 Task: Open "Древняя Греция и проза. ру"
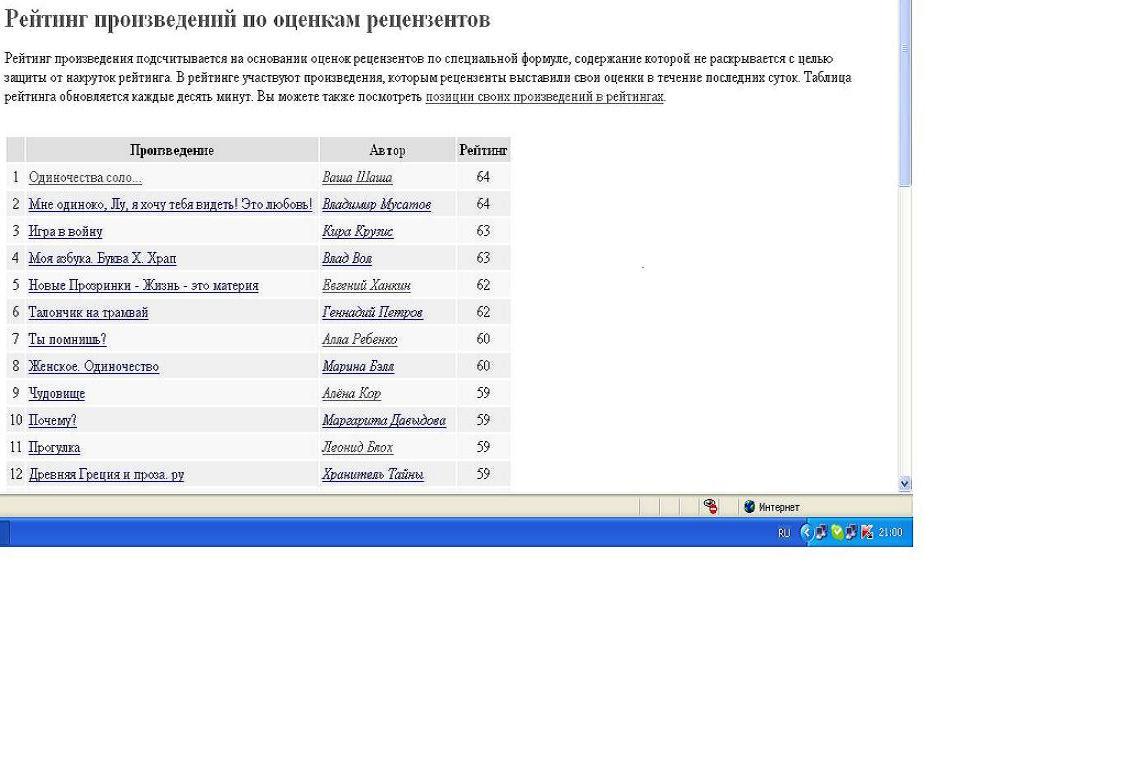pos(106,474)
